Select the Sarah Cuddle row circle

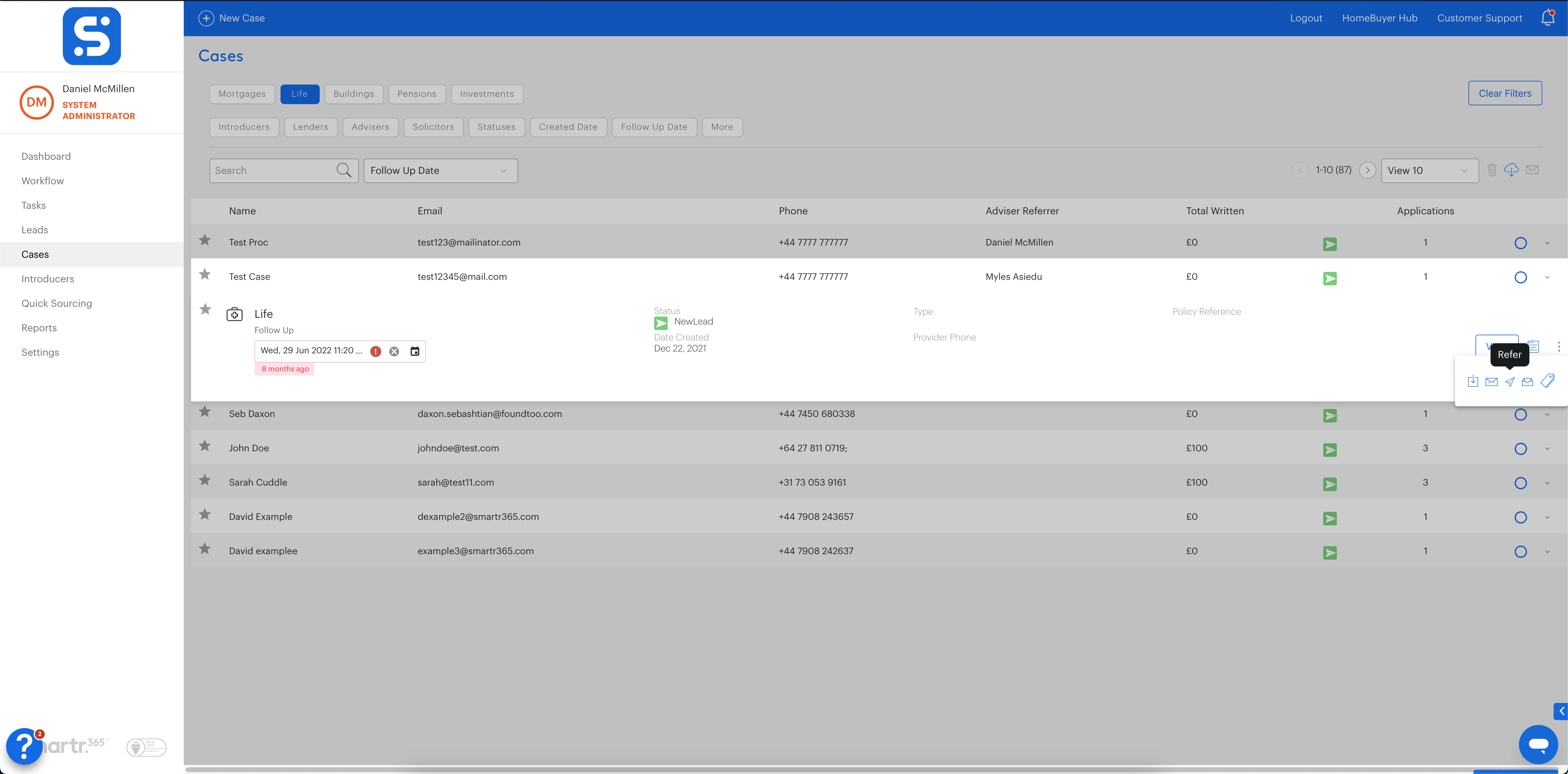[x=1521, y=483]
